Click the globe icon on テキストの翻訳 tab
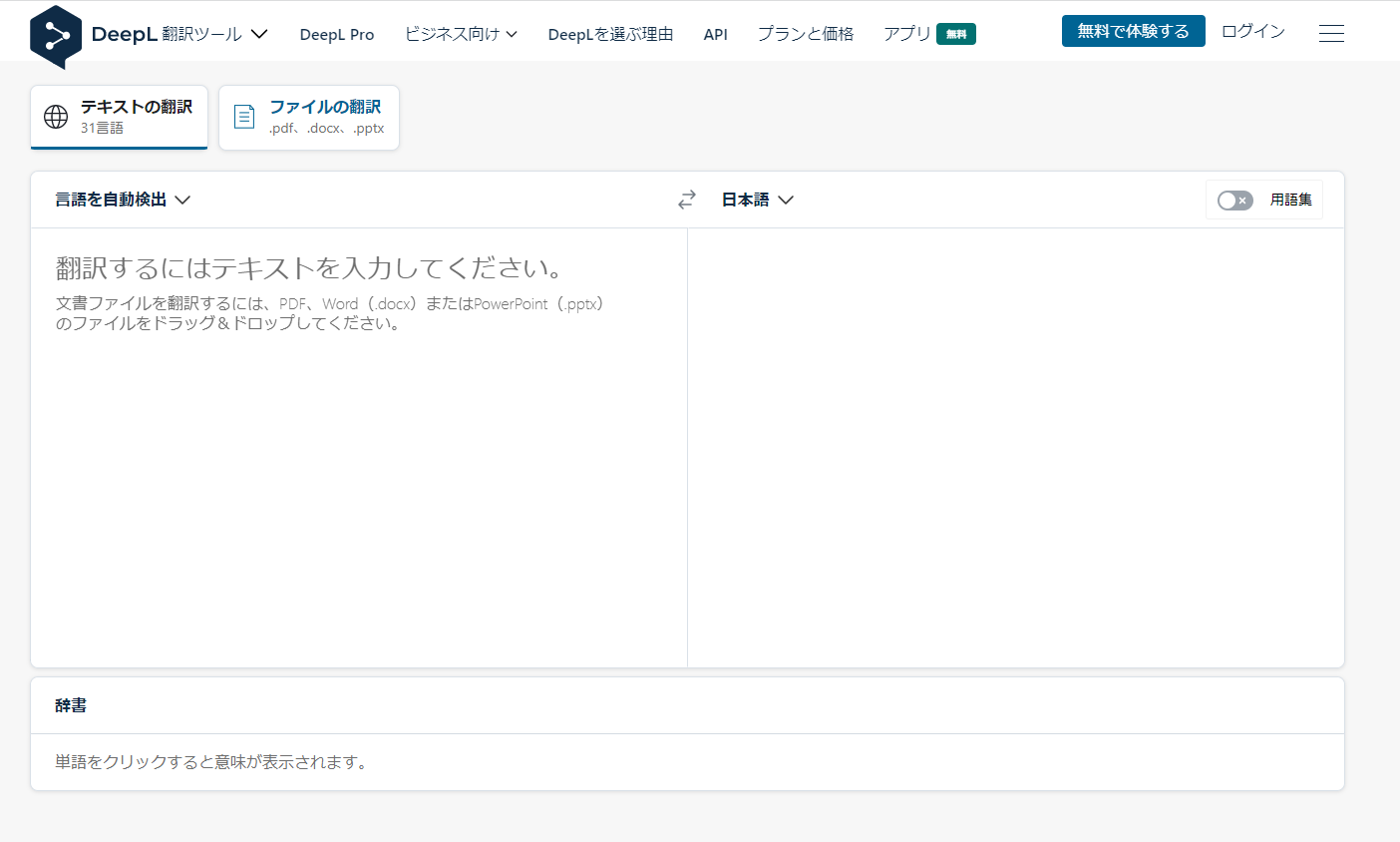 tap(53, 117)
